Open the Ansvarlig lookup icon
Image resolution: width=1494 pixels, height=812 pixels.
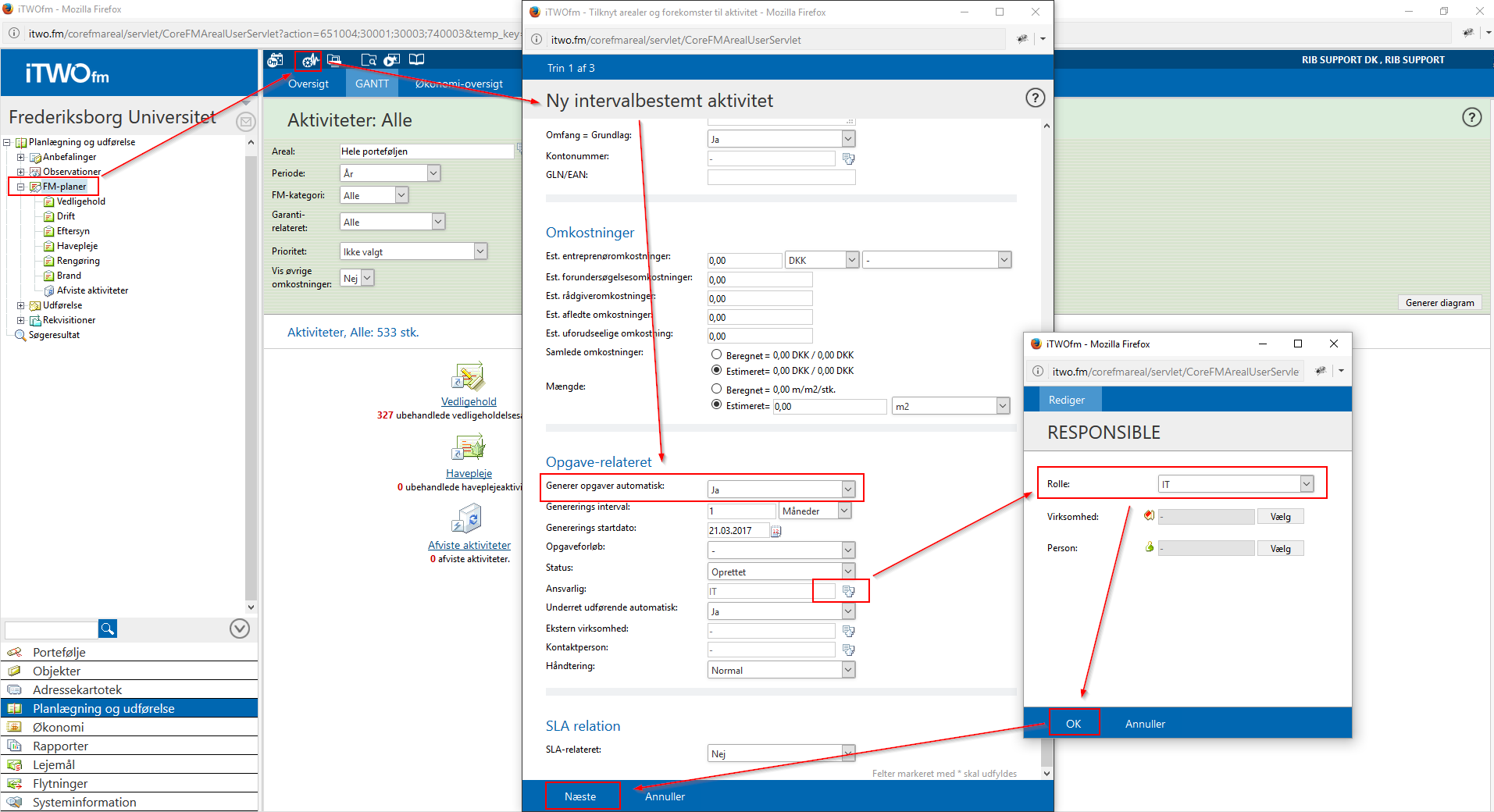pyautogui.click(x=849, y=592)
